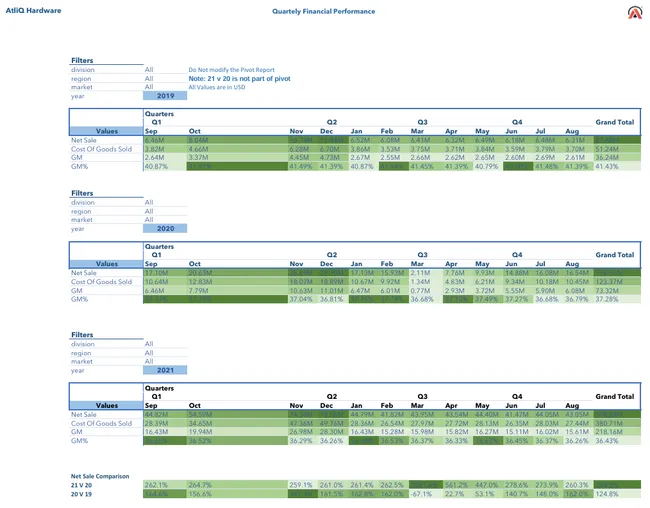Click 21 V 20 Apr value 561.2%
This screenshot has width=650, height=508.
(x=458, y=485)
